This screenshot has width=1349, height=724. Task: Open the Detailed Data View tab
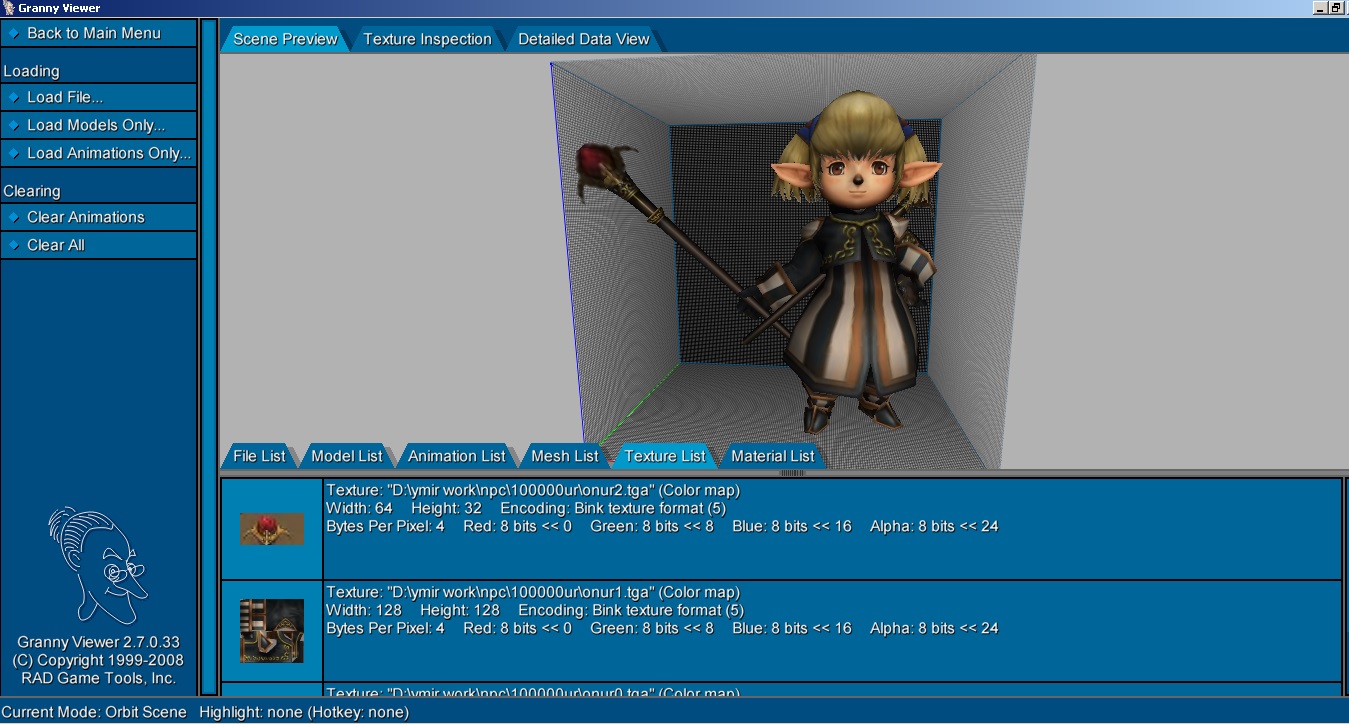pyautogui.click(x=584, y=39)
